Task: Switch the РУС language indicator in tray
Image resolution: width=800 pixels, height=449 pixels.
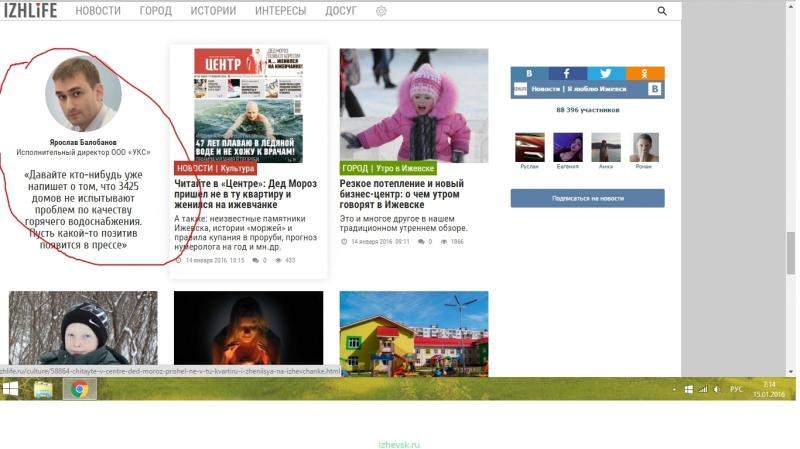Action: [735, 389]
